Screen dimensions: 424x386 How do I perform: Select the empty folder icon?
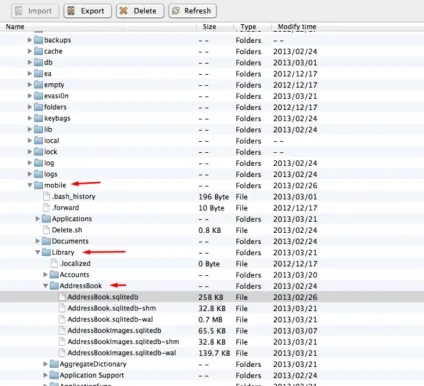pyautogui.click(x=38, y=85)
